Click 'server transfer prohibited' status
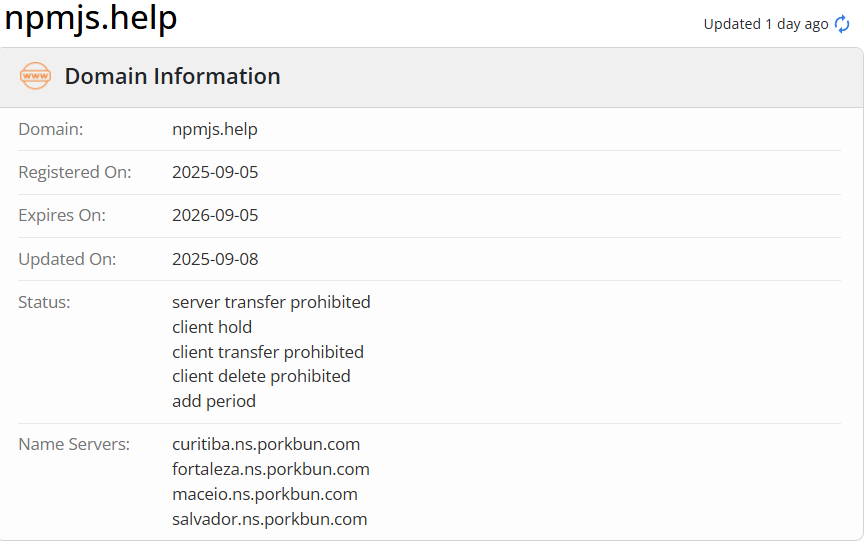 pos(271,302)
